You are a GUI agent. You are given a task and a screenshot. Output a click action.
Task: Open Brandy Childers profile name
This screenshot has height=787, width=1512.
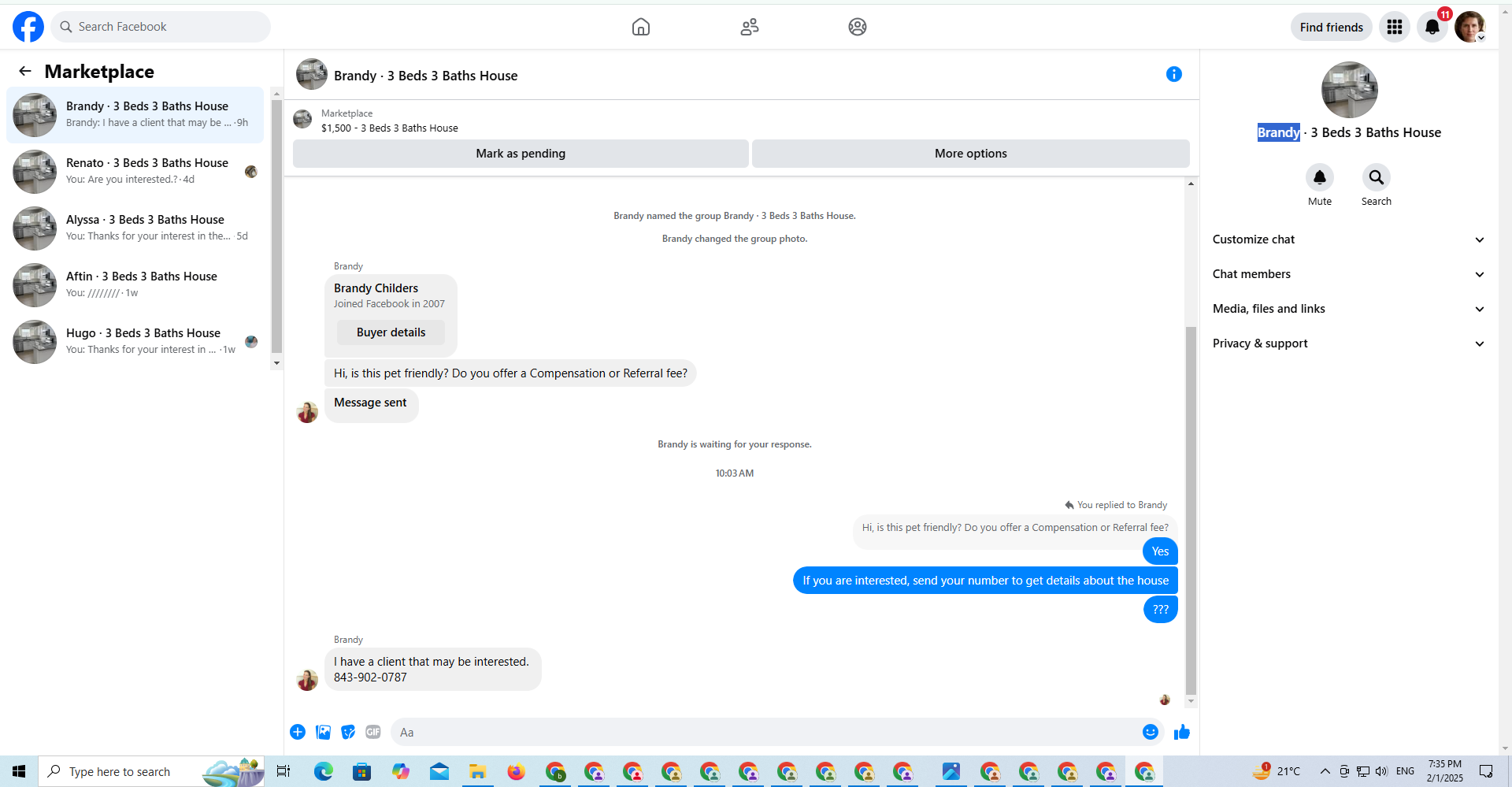376,288
